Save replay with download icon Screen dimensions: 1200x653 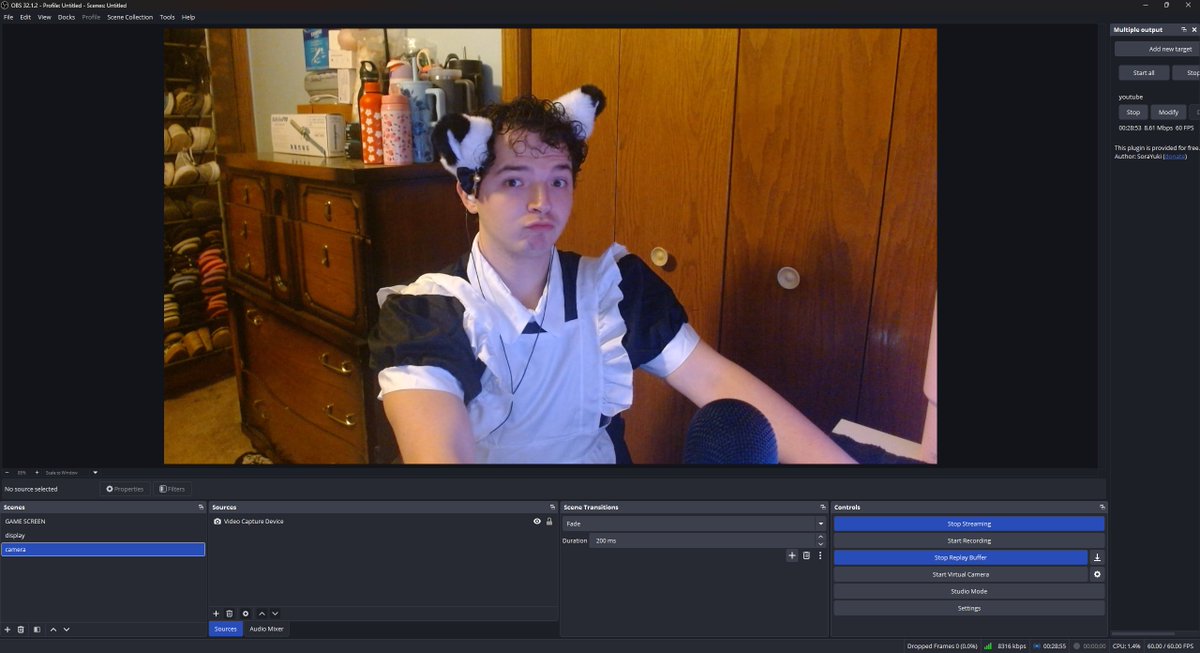1097,558
